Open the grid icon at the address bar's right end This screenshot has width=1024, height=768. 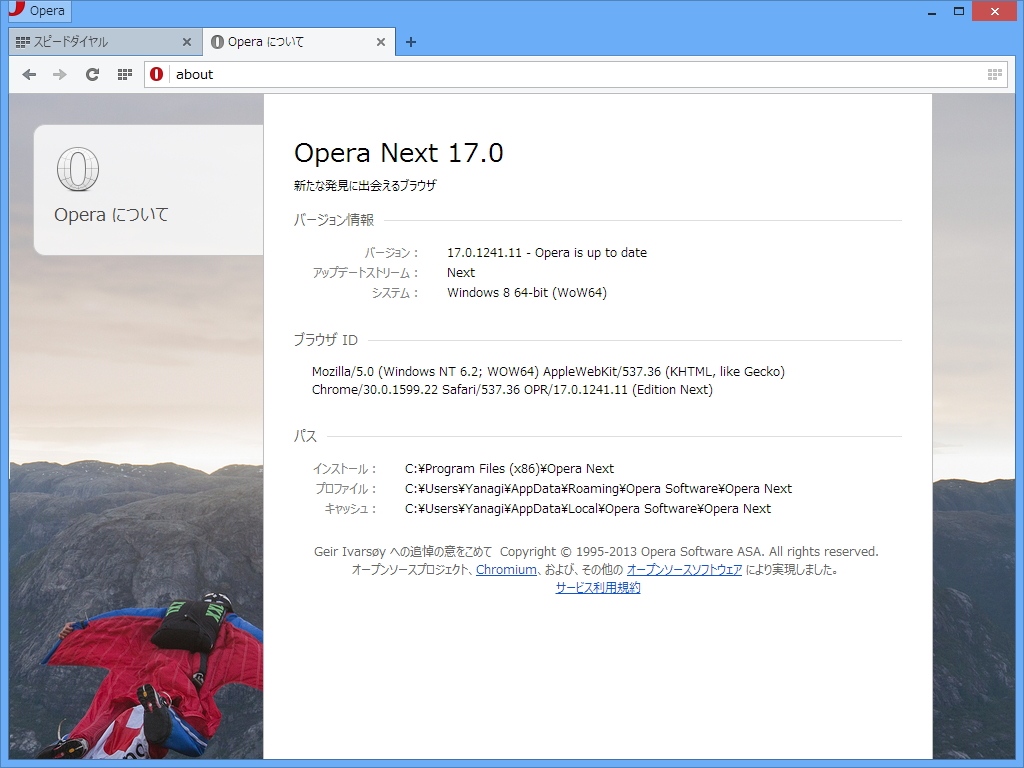(993, 74)
